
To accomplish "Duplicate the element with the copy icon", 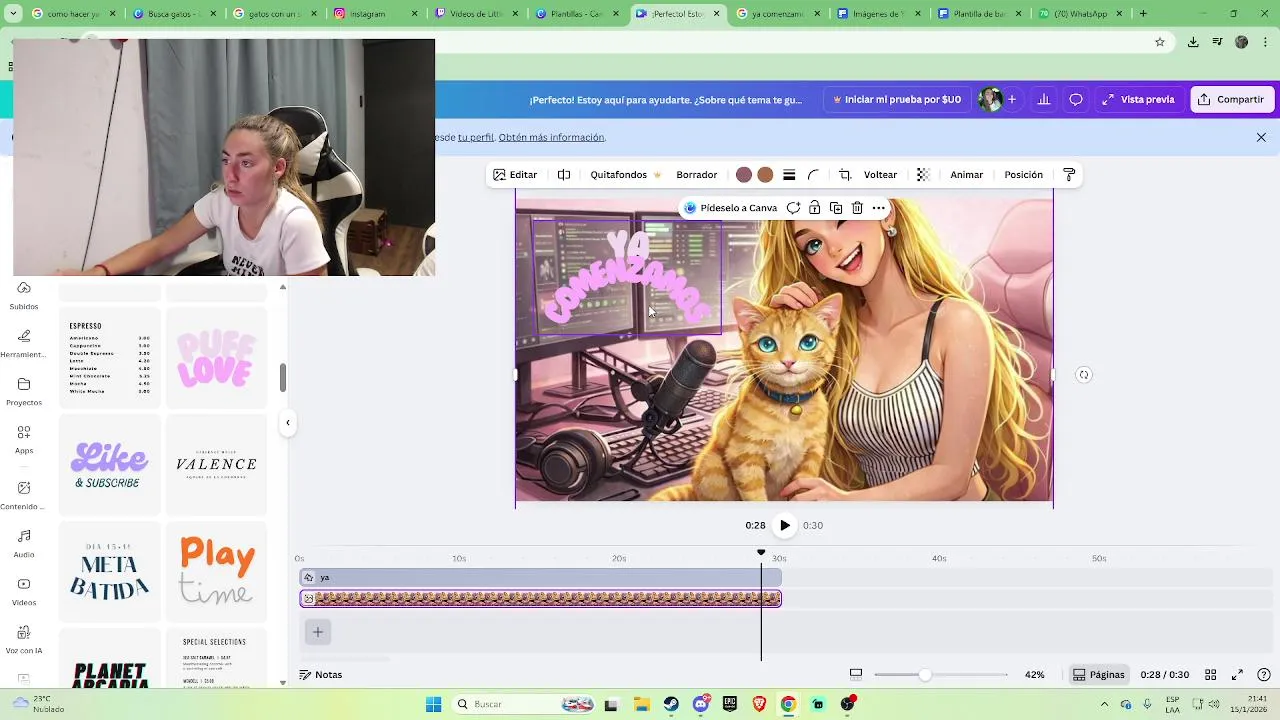I will pyautogui.click(x=836, y=208).
